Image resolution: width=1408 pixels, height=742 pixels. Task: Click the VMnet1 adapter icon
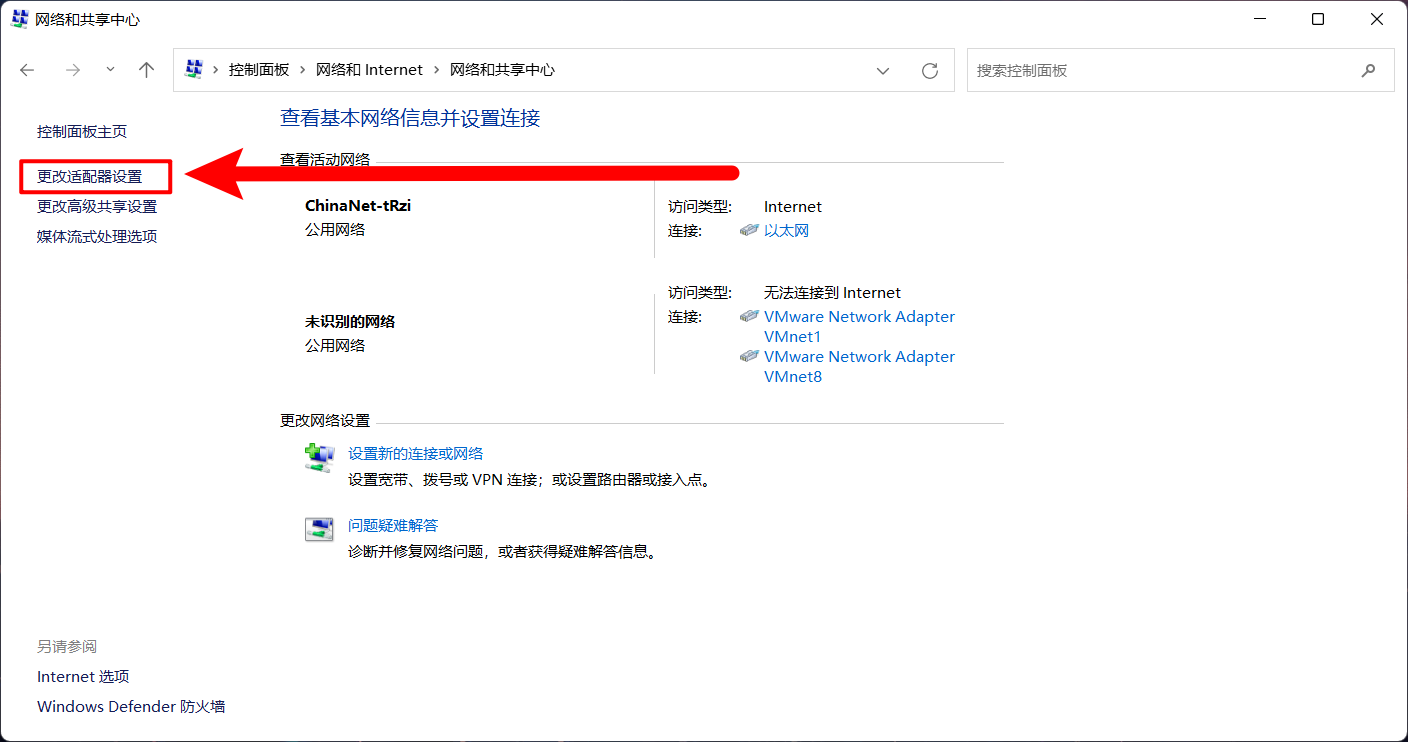[749, 316]
